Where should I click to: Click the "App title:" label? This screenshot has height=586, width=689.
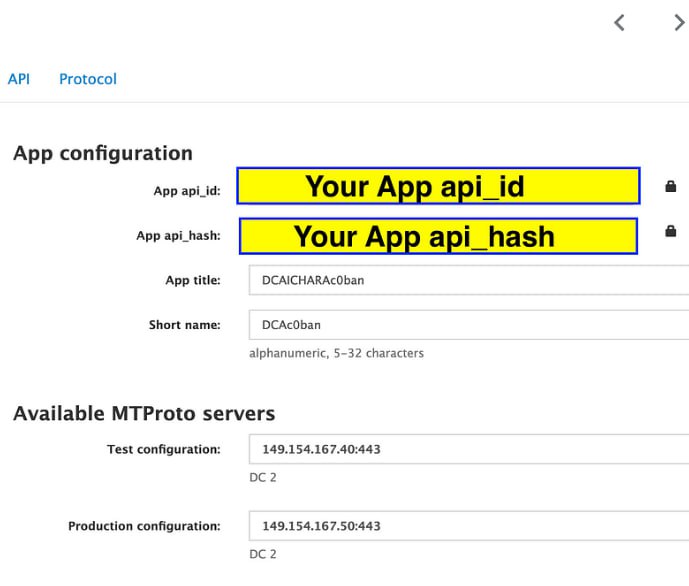(192, 281)
